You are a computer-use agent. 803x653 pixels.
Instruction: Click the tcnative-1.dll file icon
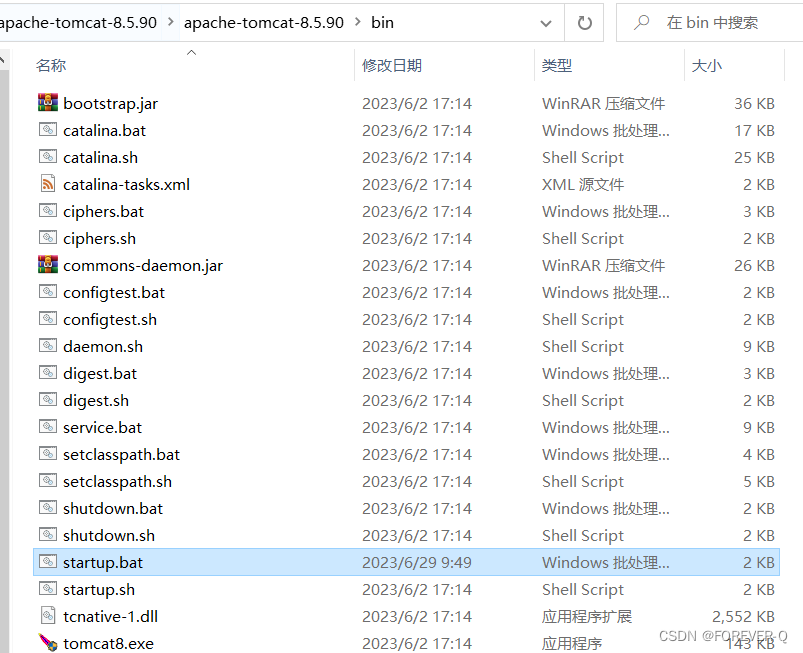coord(48,615)
